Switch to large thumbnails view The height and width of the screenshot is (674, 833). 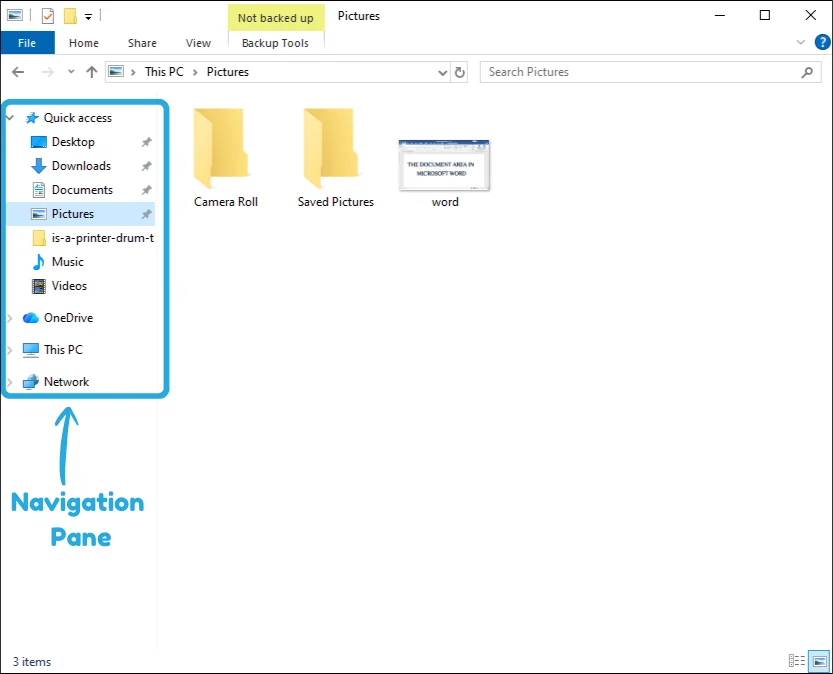pos(817,661)
